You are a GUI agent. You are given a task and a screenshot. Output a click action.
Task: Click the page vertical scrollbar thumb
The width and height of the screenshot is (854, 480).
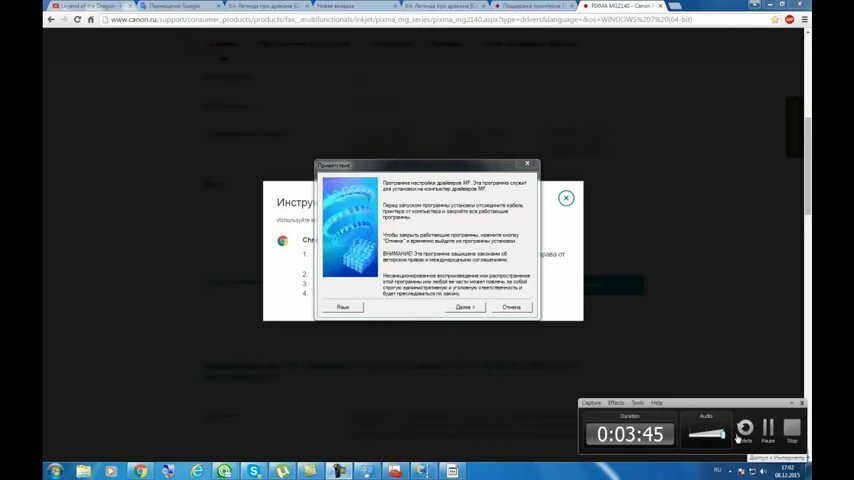click(808, 165)
